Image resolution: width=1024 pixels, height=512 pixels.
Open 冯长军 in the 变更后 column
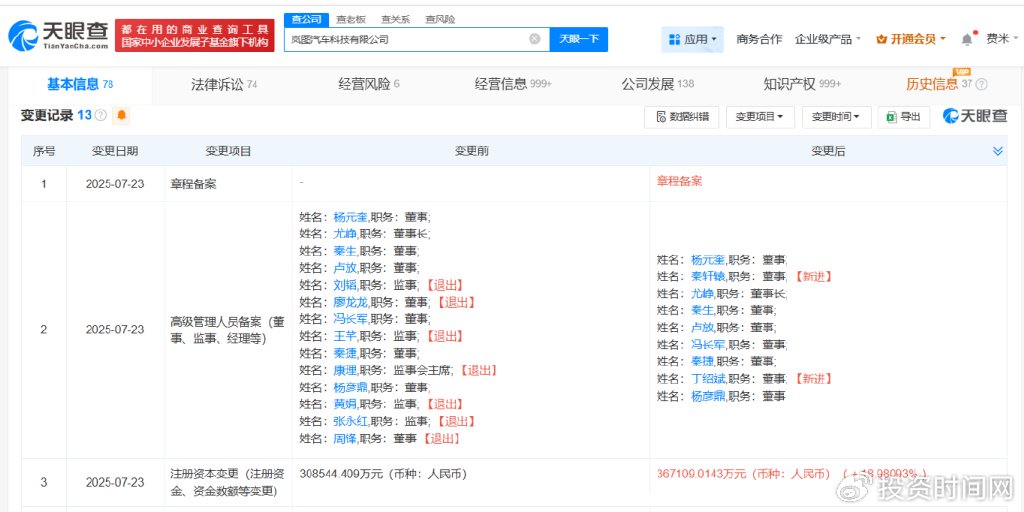[x=708, y=344]
